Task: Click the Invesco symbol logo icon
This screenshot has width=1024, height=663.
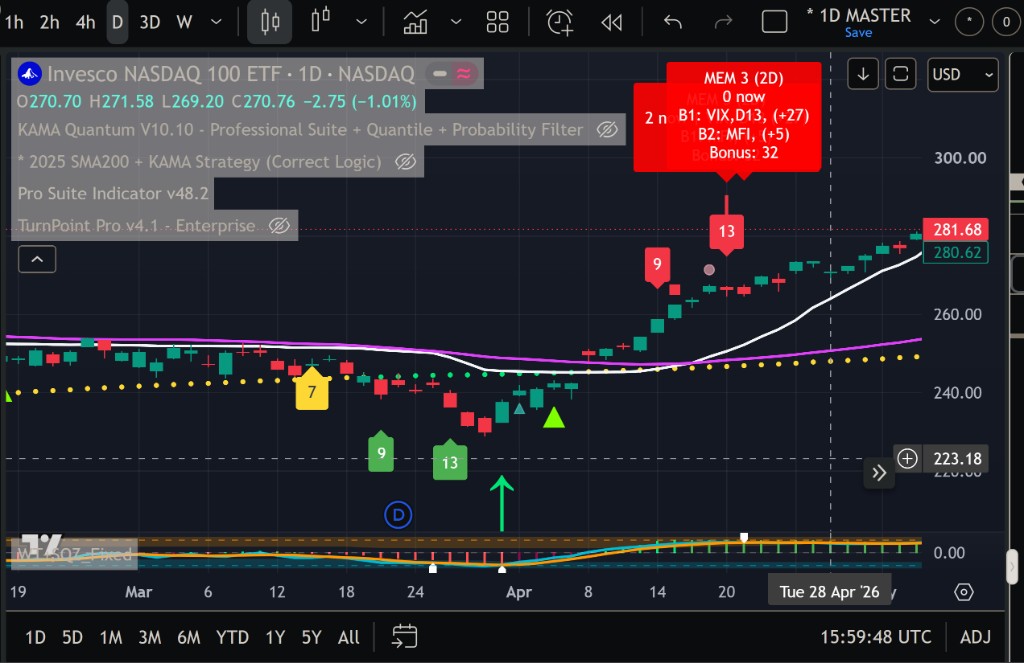Action: coord(29,74)
